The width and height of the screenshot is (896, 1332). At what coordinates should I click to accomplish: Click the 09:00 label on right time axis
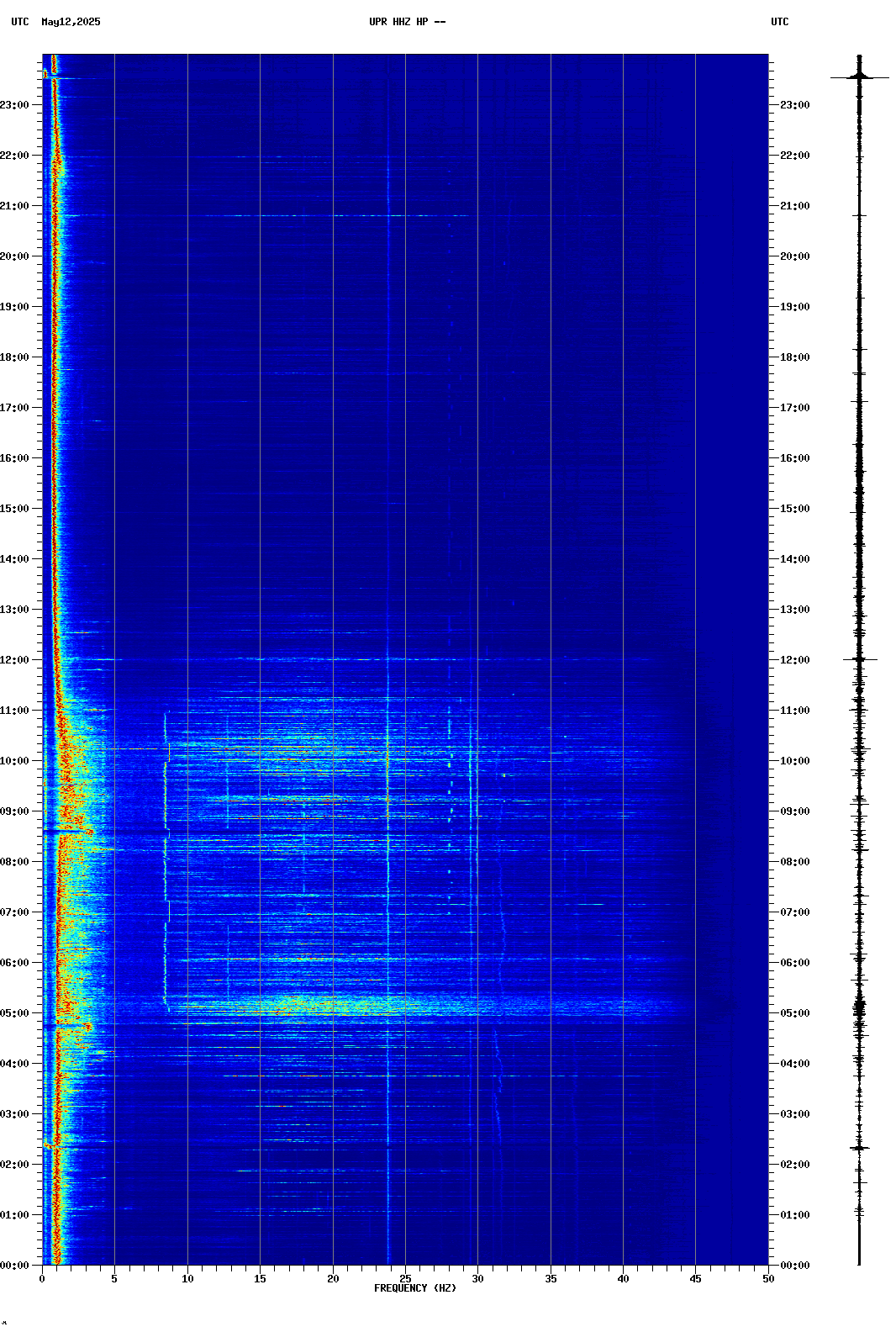click(795, 811)
